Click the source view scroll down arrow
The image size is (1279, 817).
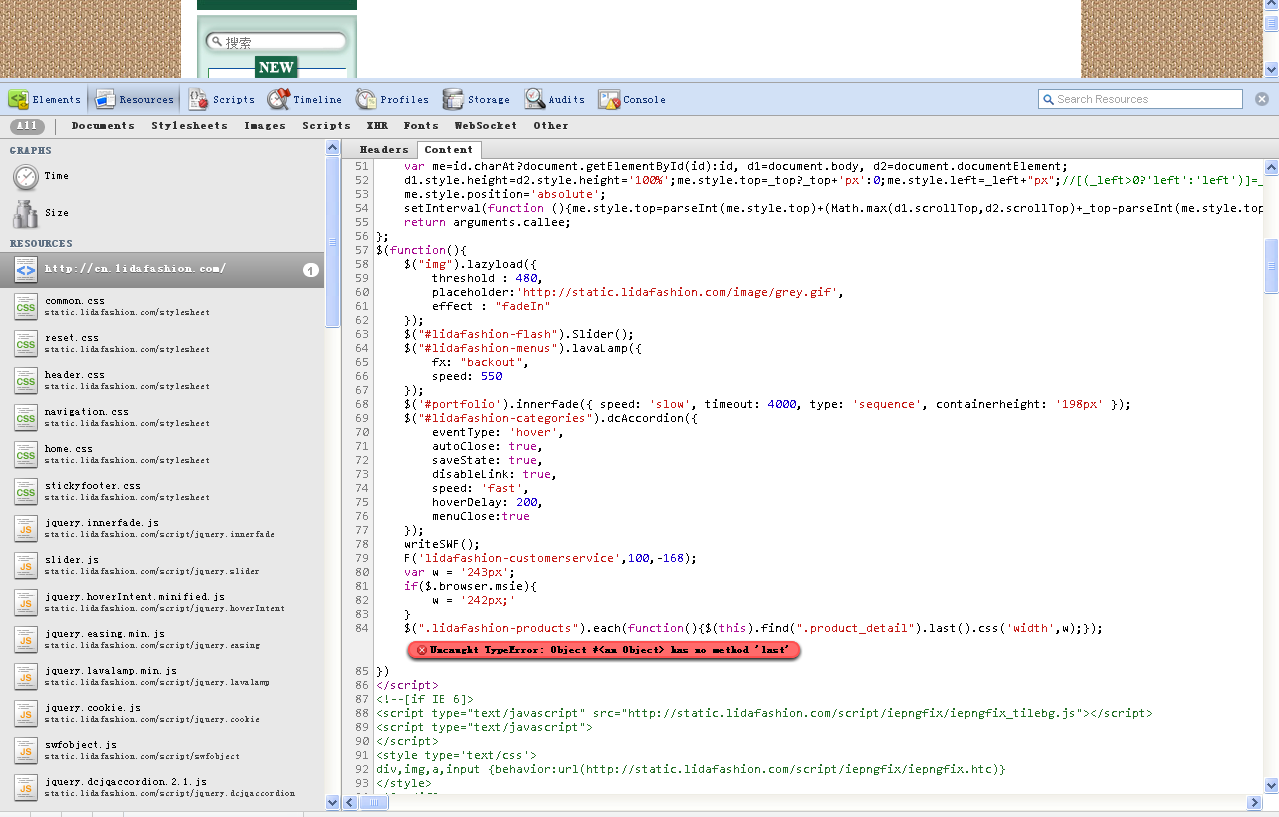click(x=1271, y=786)
